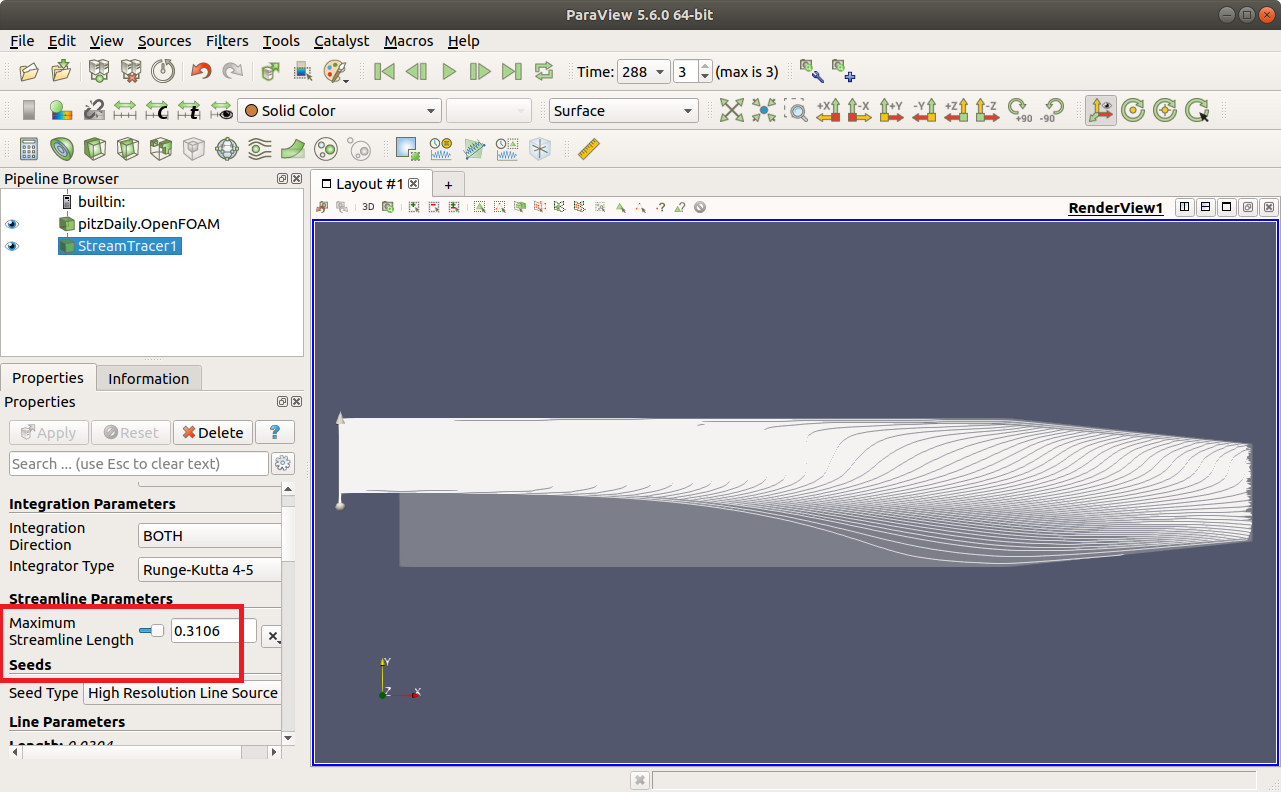This screenshot has height=792, width=1281.
Task: Rescale to data range over time
Action: coord(189,110)
